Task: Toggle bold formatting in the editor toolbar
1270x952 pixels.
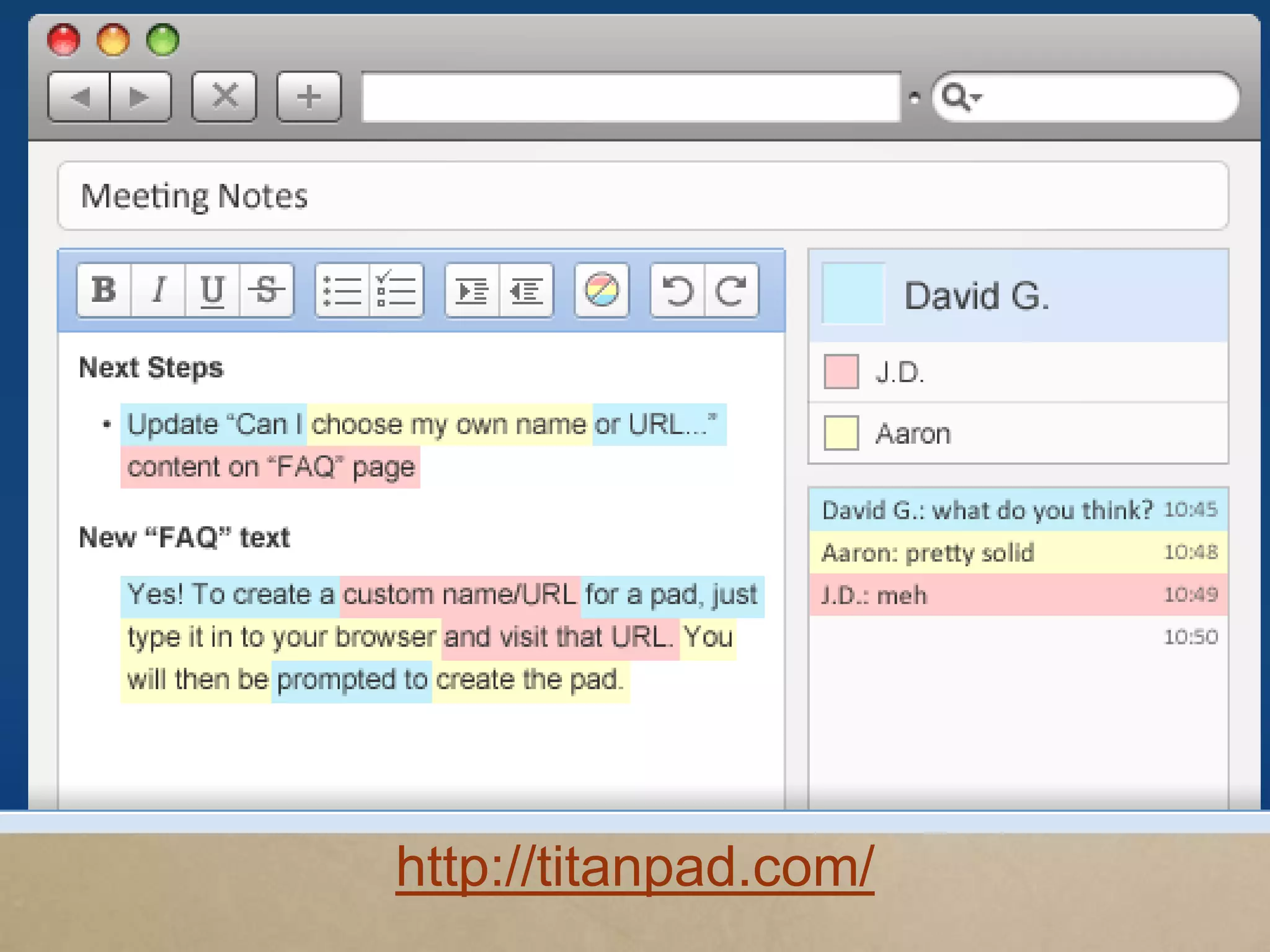Action: (x=104, y=290)
